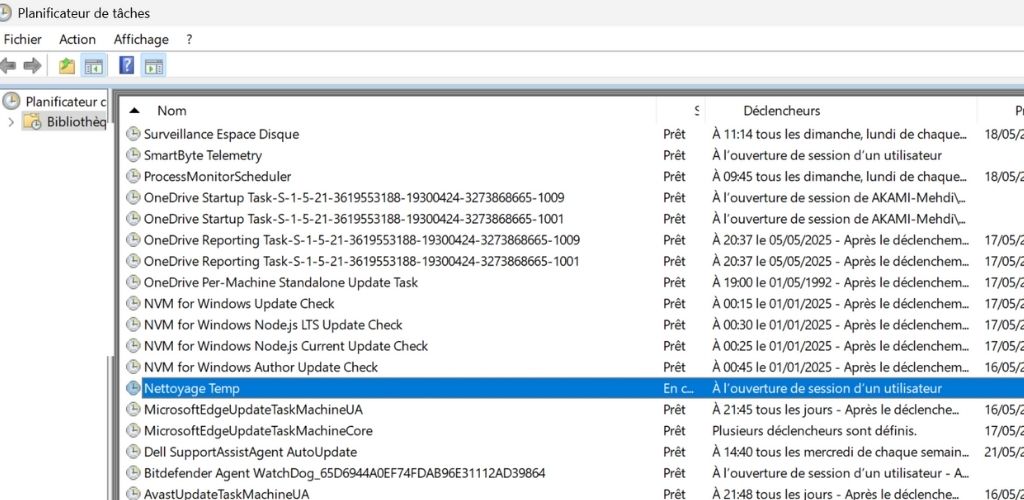
Task: Select the Surveillance Espace Disque task
Action: click(221, 134)
